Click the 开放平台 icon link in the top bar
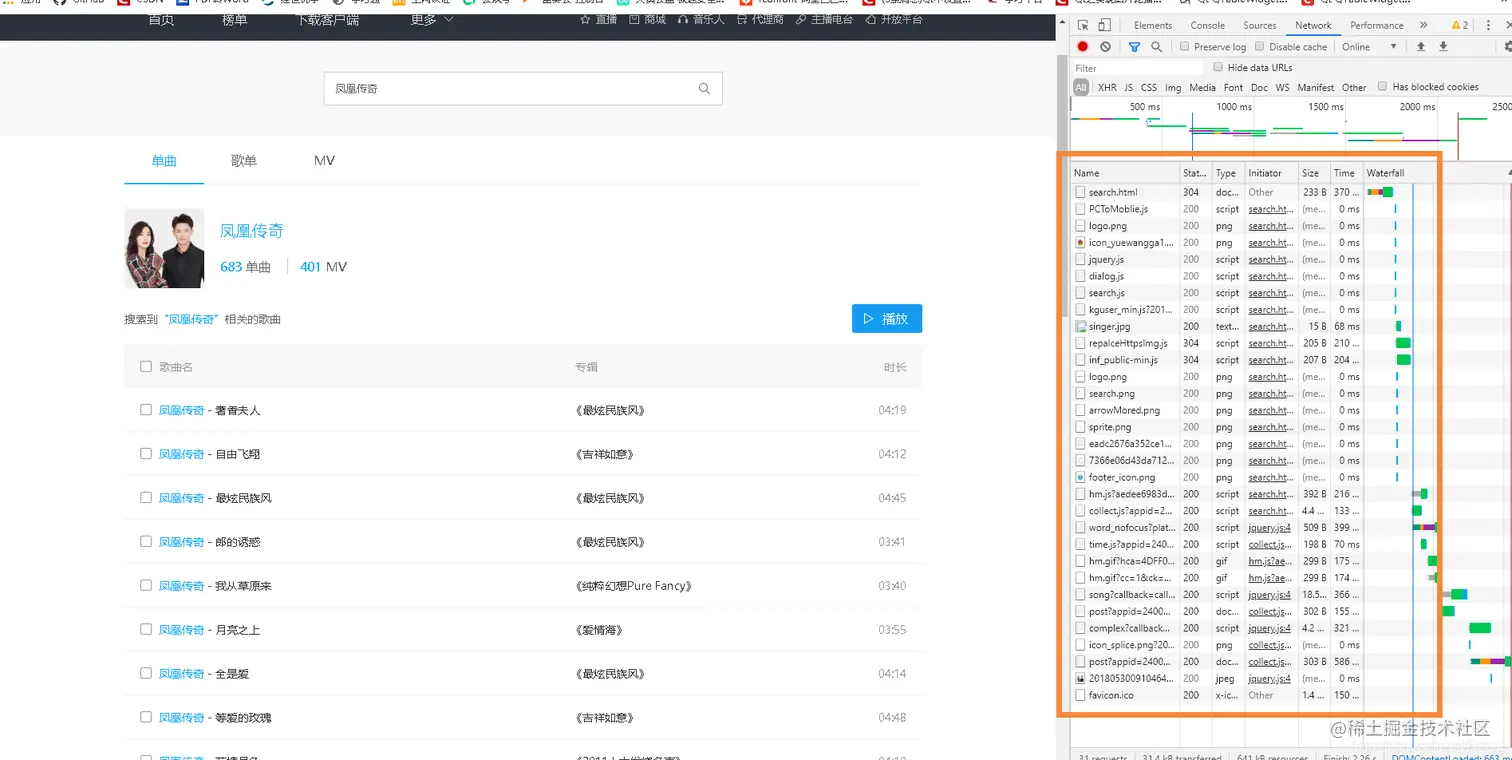This screenshot has height=760, width=1512. pos(894,19)
